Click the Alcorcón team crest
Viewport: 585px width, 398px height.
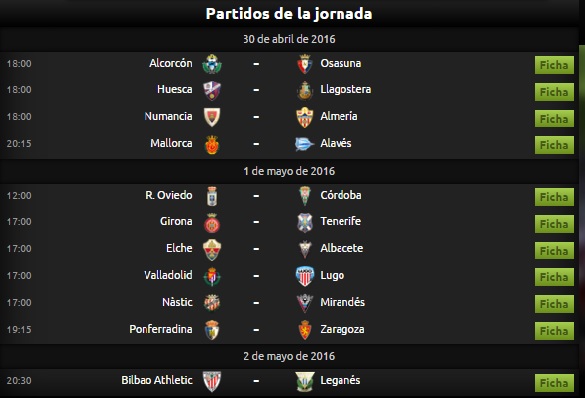point(212,64)
